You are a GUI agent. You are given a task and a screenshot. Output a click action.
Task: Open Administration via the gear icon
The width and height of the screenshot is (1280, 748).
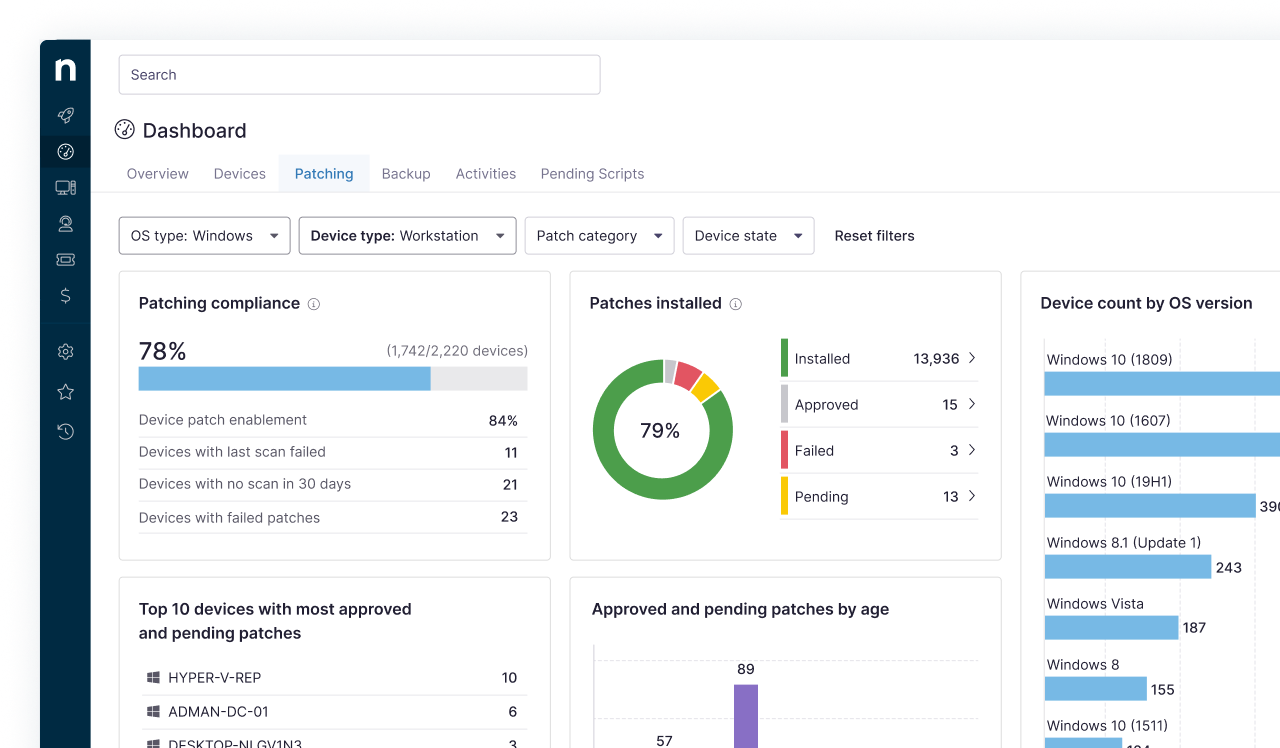pyautogui.click(x=65, y=352)
